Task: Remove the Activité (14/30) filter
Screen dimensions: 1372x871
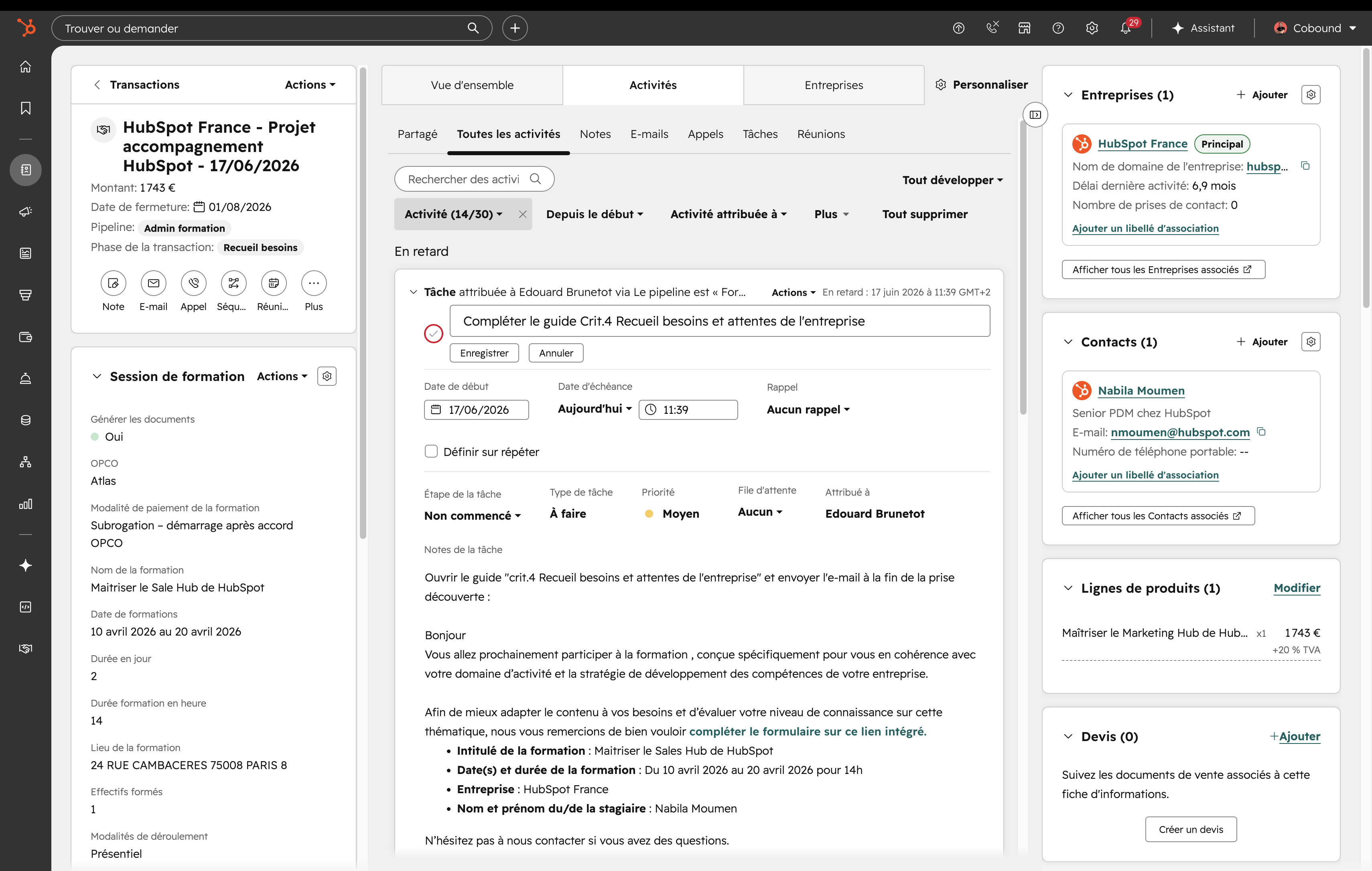Action: [x=522, y=214]
